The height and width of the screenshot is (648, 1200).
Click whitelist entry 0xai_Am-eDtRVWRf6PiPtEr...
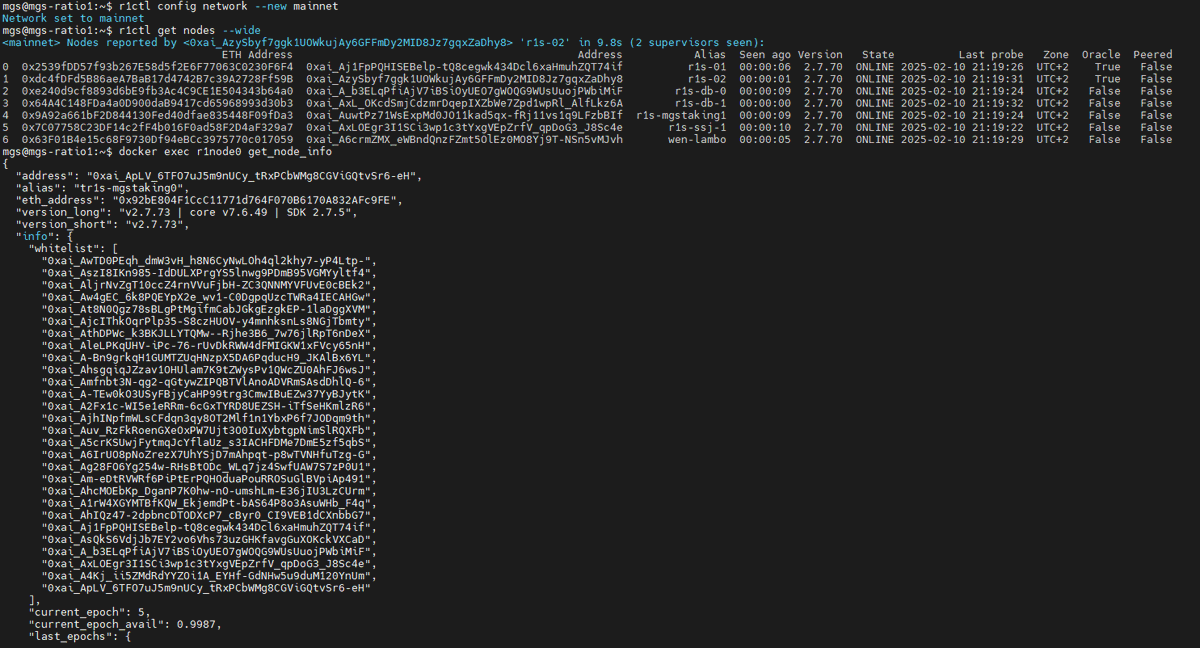pos(206,477)
